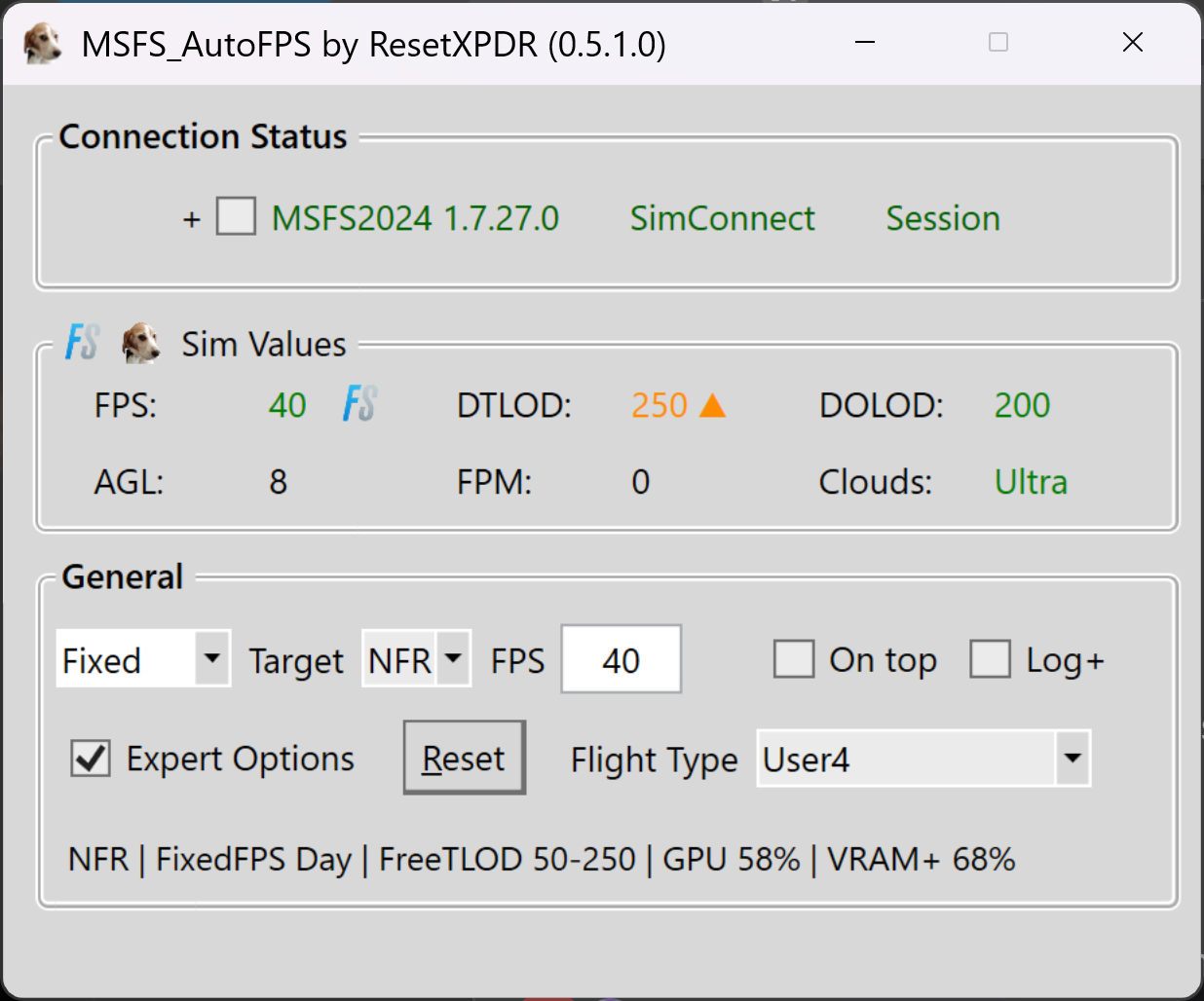1204x1001 pixels.
Task: Open the Target NFR dropdown
Action: (x=417, y=659)
